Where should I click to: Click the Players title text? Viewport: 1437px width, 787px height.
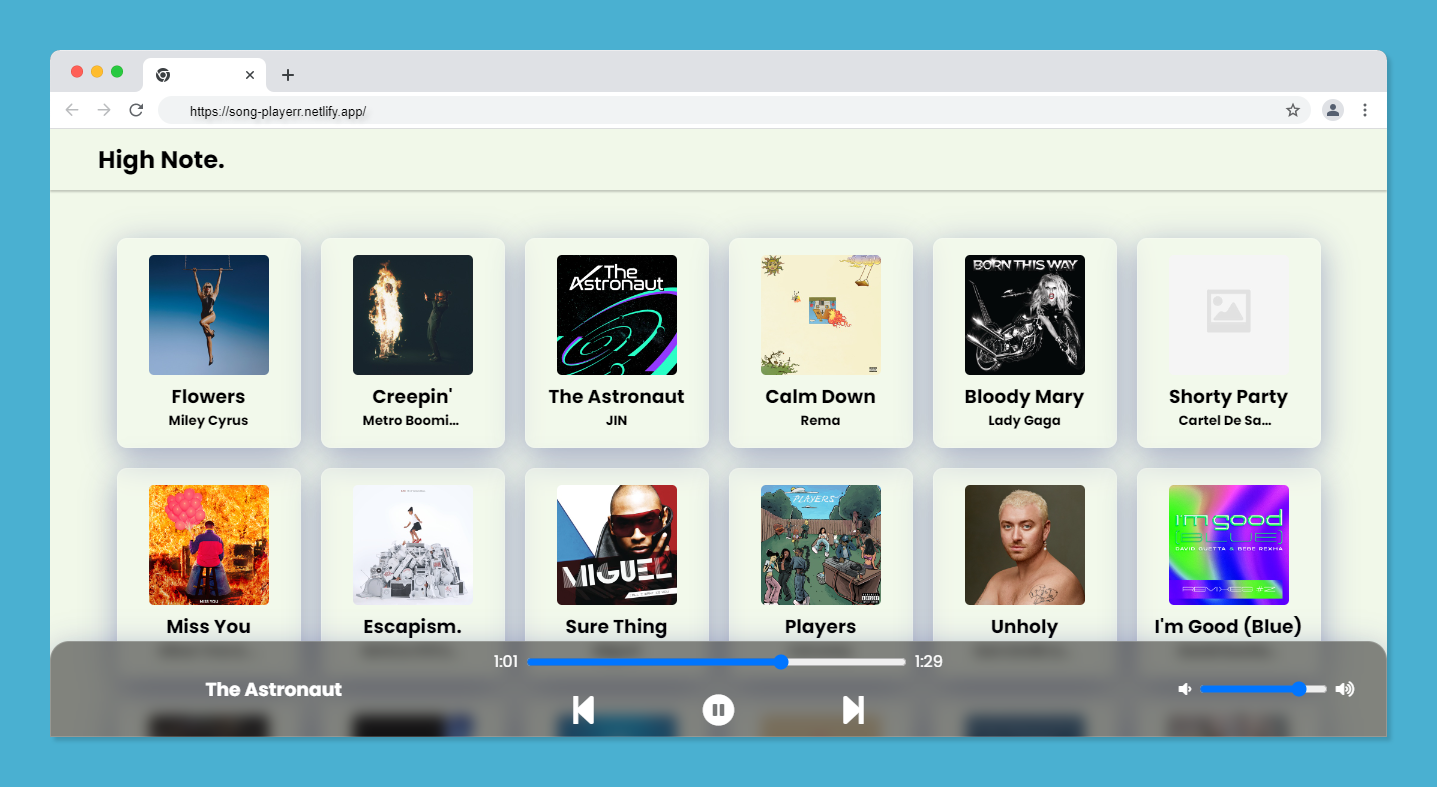click(x=820, y=627)
